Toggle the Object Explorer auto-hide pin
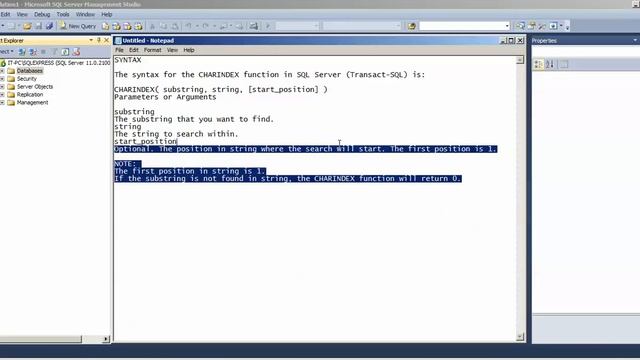The height and width of the screenshot is (360, 640). pos(98,40)
